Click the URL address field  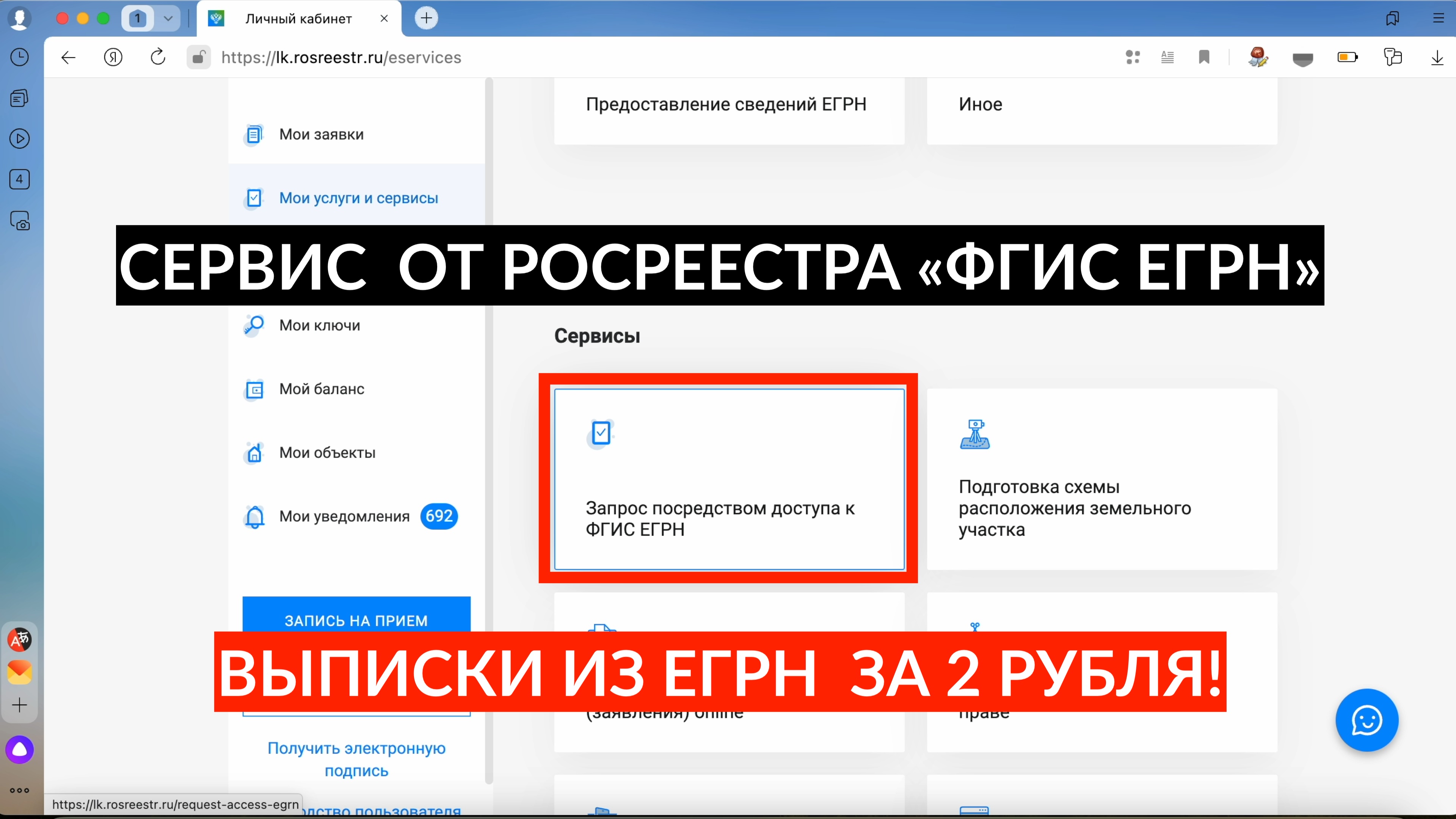coord(341,57)
